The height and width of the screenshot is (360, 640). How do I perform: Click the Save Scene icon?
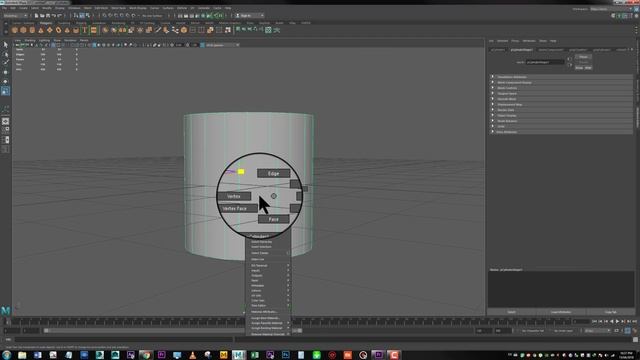tap(48, 16)
